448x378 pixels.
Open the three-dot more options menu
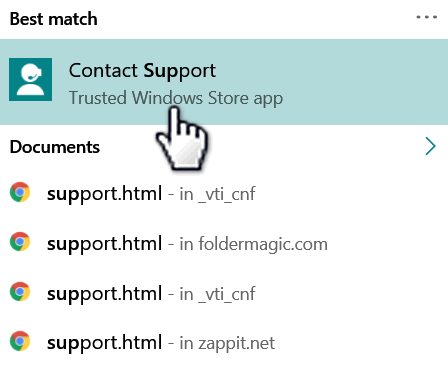(x=426, y=17)
